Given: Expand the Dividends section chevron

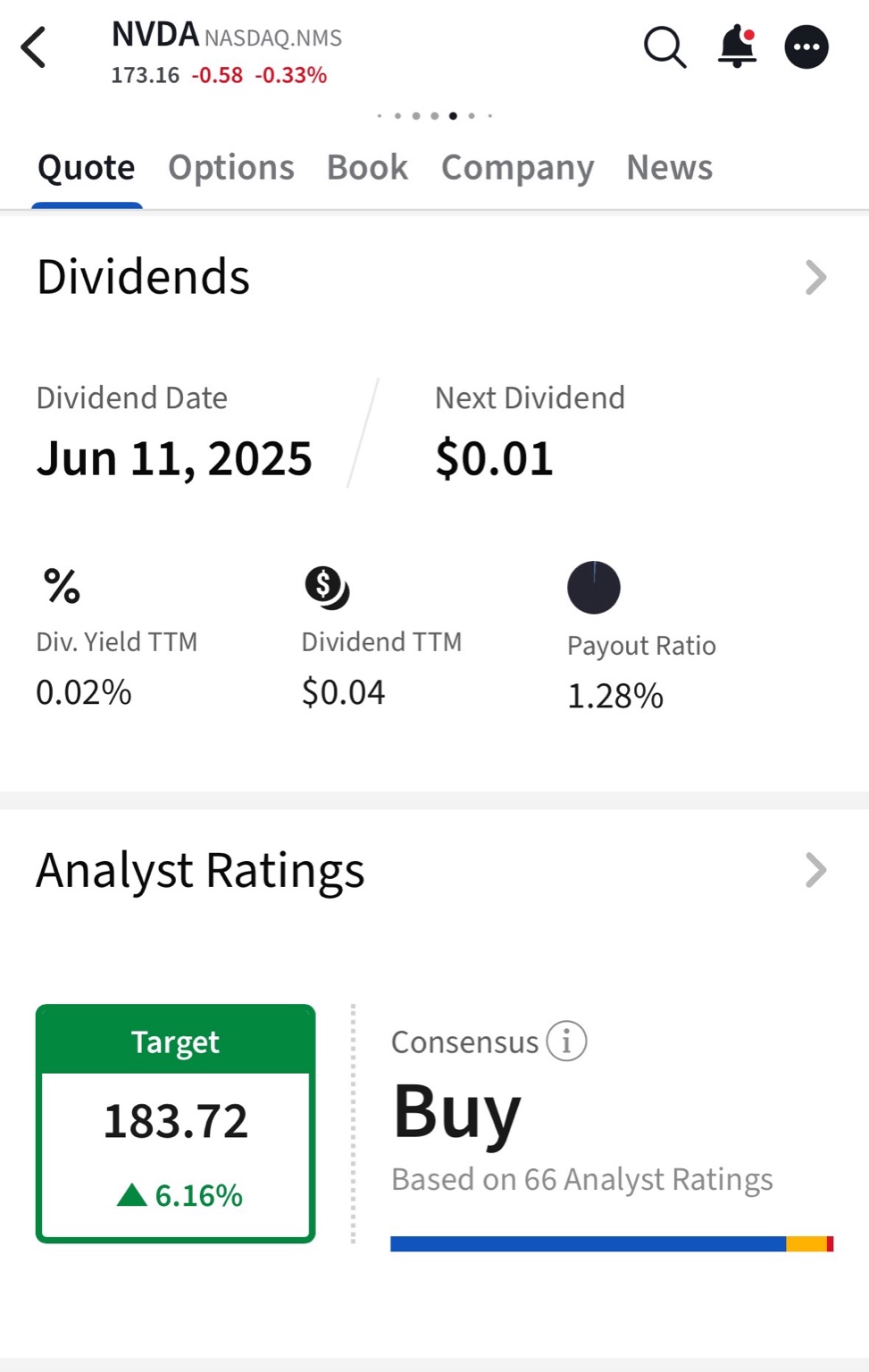Looking at the screenshot, I should 815,277.
